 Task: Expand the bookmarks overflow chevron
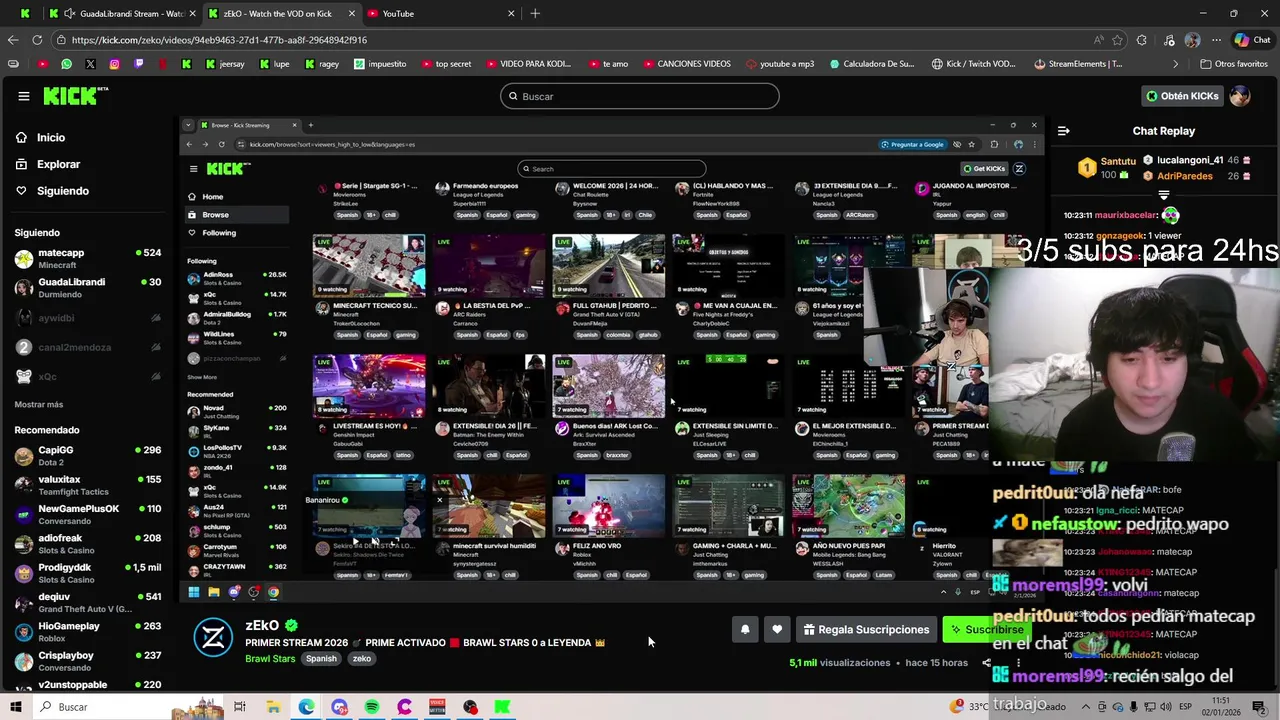(1176, 64)
